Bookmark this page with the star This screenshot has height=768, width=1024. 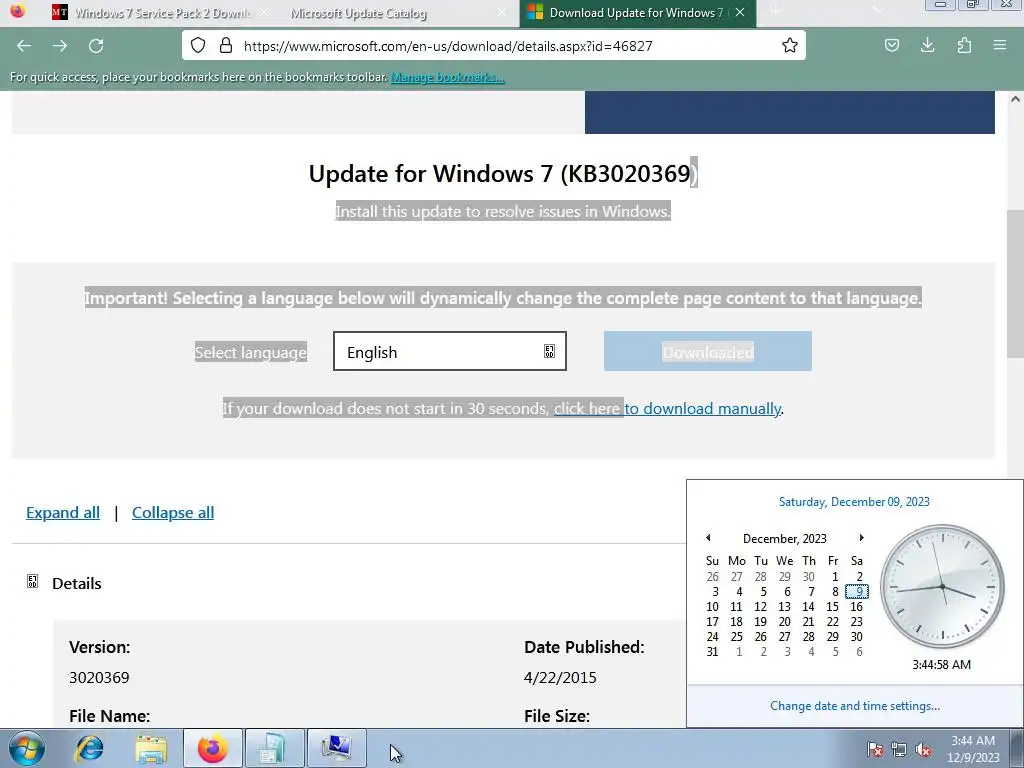(x=790, y=45)
